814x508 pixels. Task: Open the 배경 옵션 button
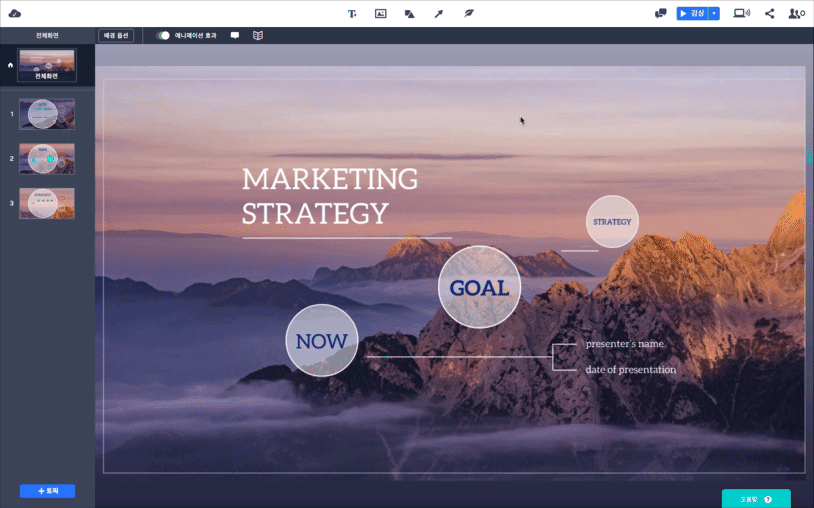pyautogui.click(x=116, y=35)
